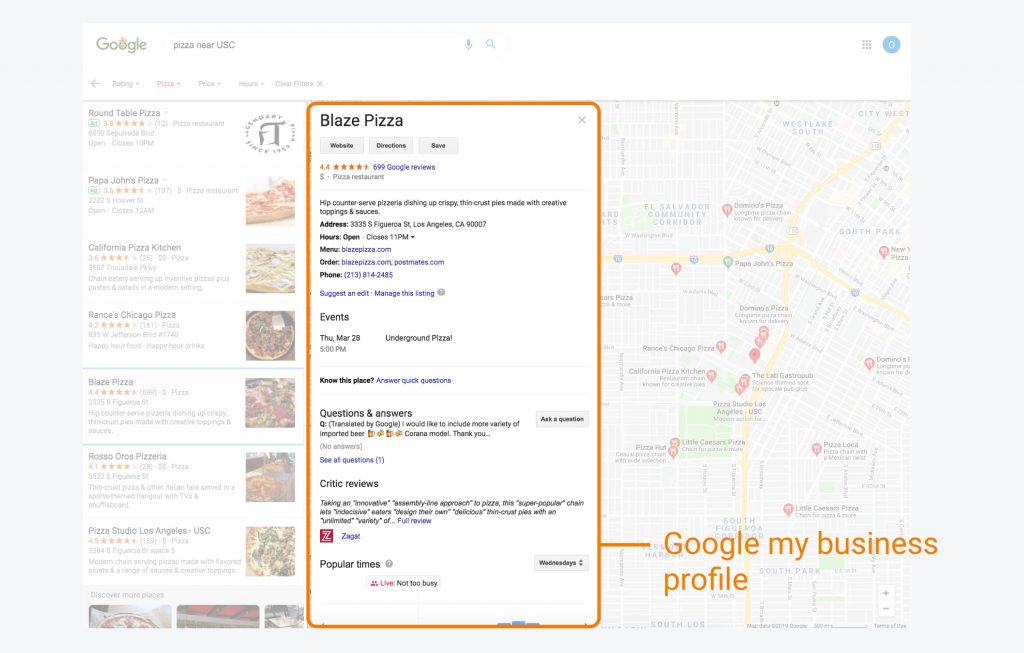Screen dimensions: 1024x653
Task: Open the Pizza filter dropdown
Action: 168,84
